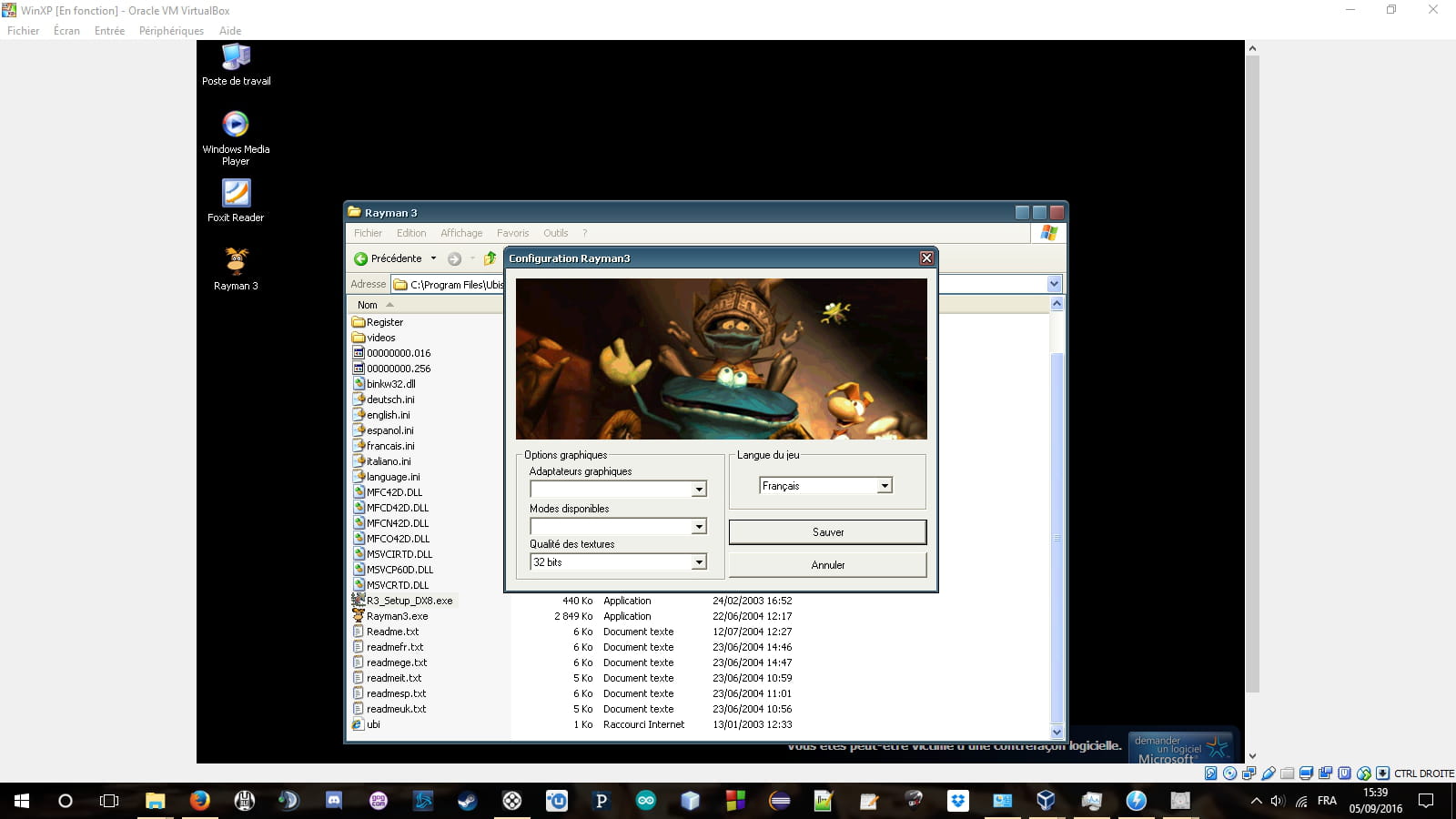Open Langue du jeu dropdown
Viewport: 1456px width, 819px height.
(x=885, y=486)
